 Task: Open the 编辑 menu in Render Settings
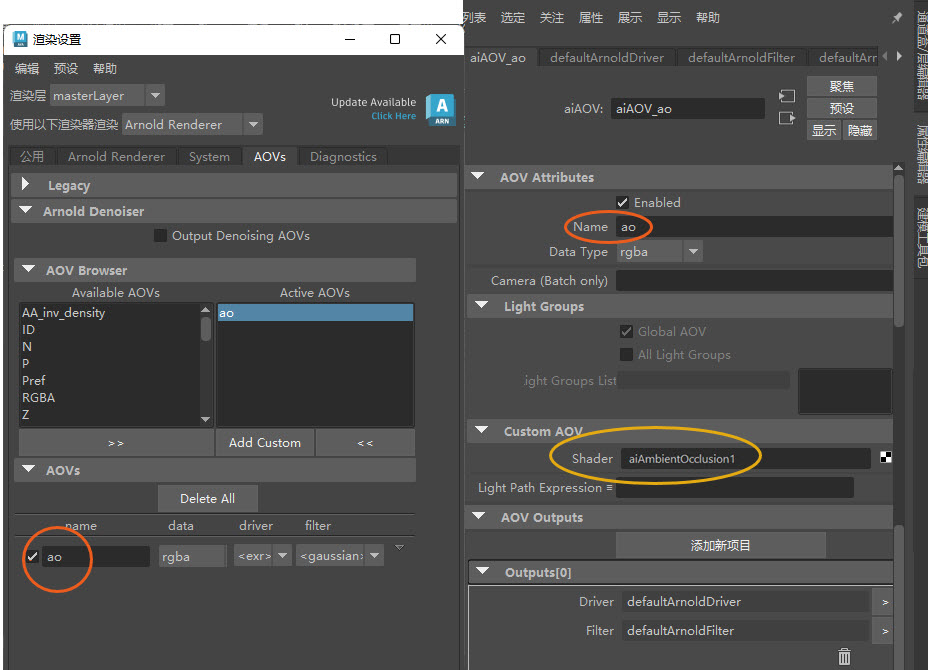tap(27, 69)
